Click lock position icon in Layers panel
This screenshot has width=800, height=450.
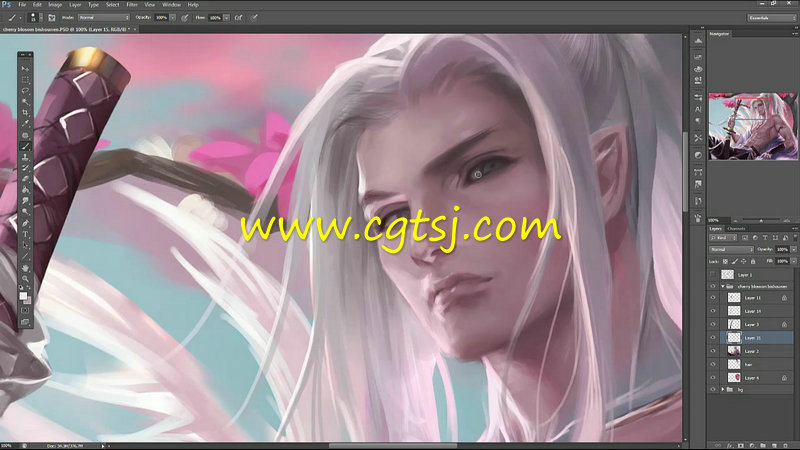click(x=744, y=261)
